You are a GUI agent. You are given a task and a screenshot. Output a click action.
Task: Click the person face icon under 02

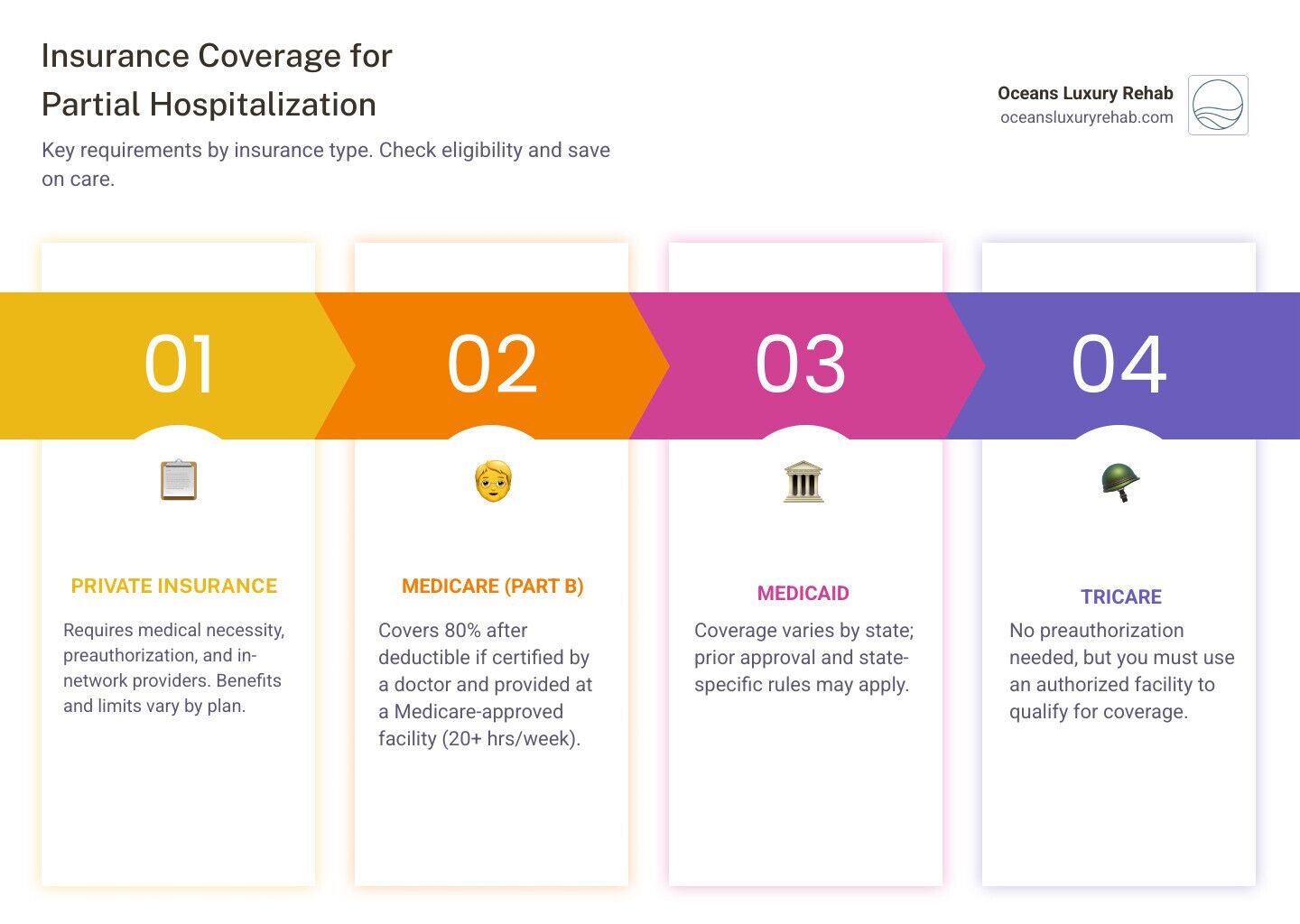point(492,481)
